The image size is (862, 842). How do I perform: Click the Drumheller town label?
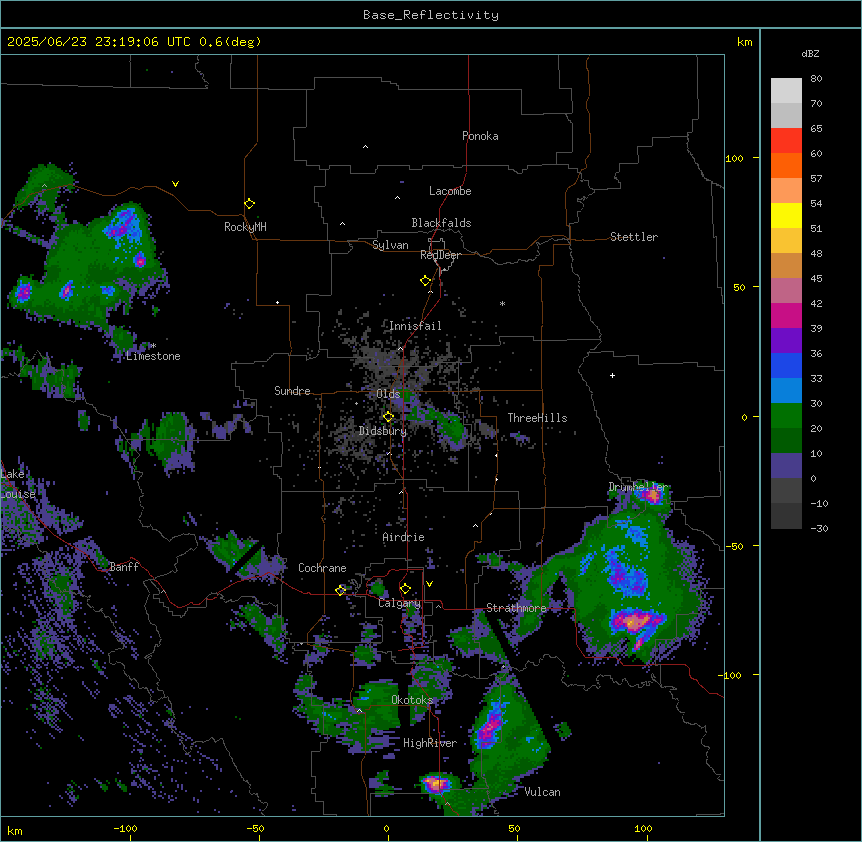pyautogui.click(x=638, y=487)
